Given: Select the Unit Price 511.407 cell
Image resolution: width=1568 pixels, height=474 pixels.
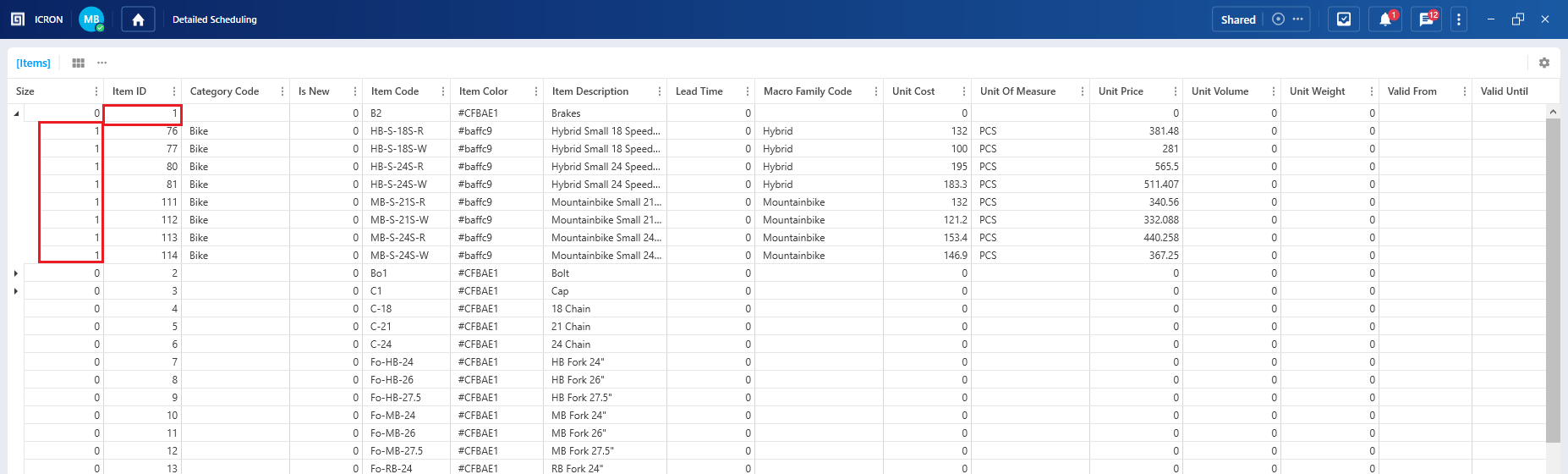Looking at the screenshot, I should coord(1137,185).
